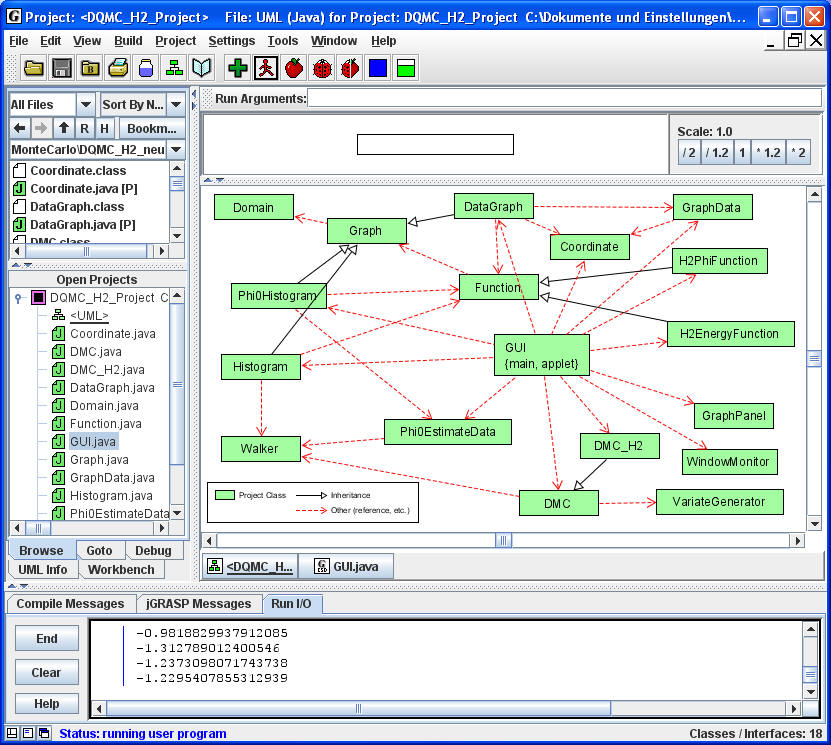831x745 pixels.
Task: Click in the Run Arguments field
Action: point(560,98)
